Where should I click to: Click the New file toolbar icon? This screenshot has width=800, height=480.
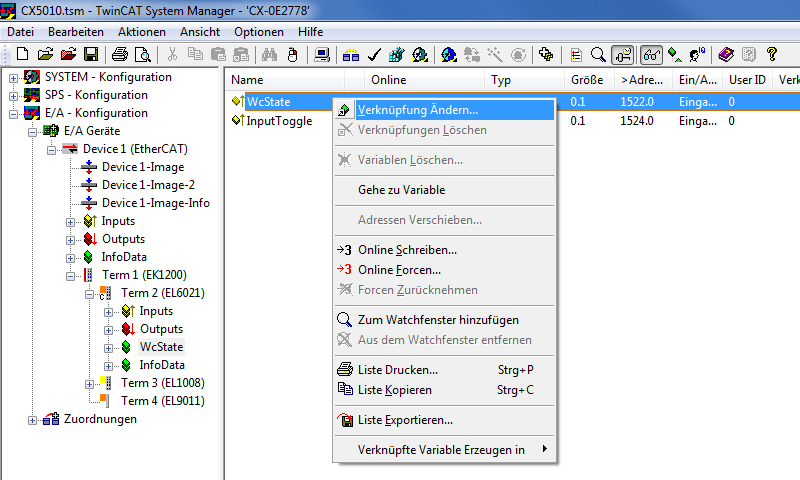click(22, 54)
